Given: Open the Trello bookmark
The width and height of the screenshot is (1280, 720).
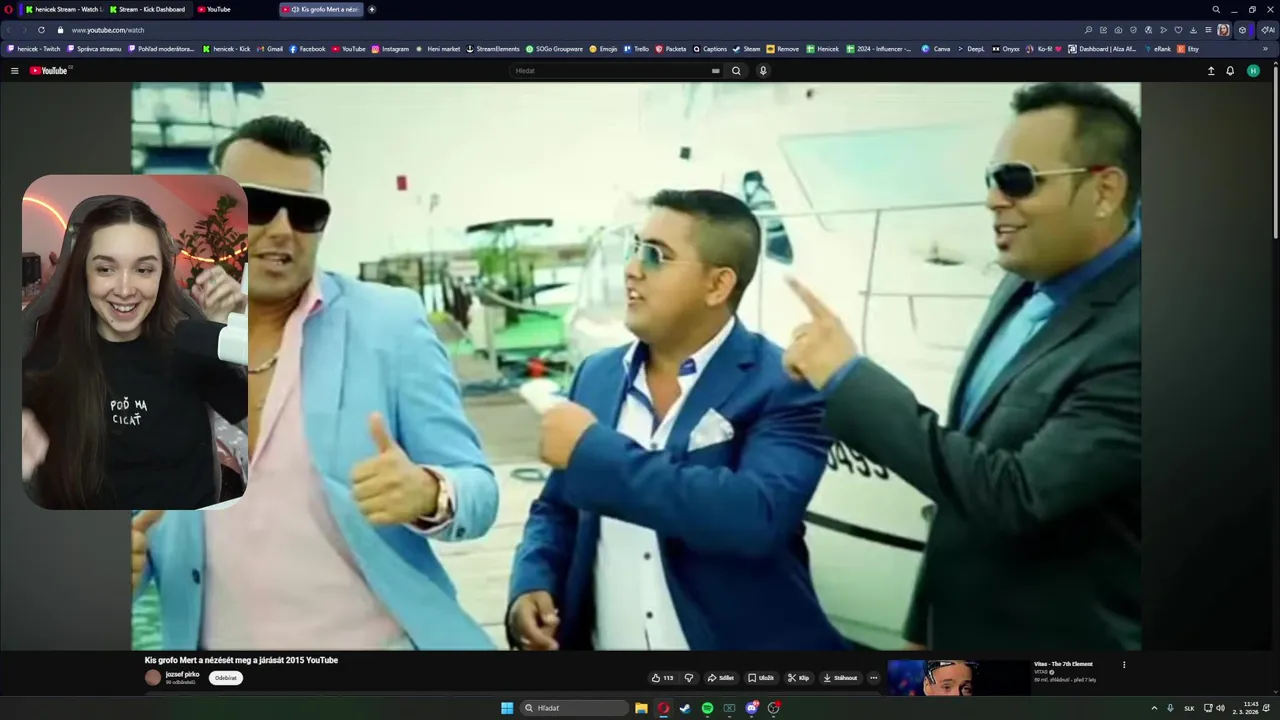Looking at the screenshot, I should [636, 49].
